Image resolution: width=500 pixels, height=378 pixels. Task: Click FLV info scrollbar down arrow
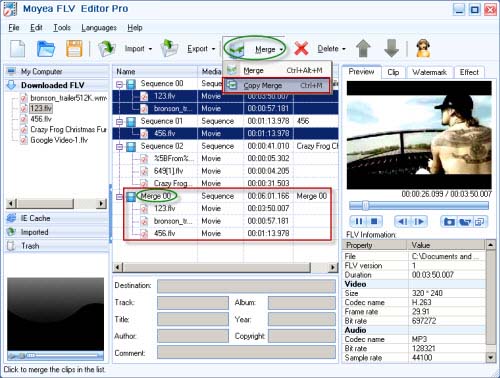point(490,357)
